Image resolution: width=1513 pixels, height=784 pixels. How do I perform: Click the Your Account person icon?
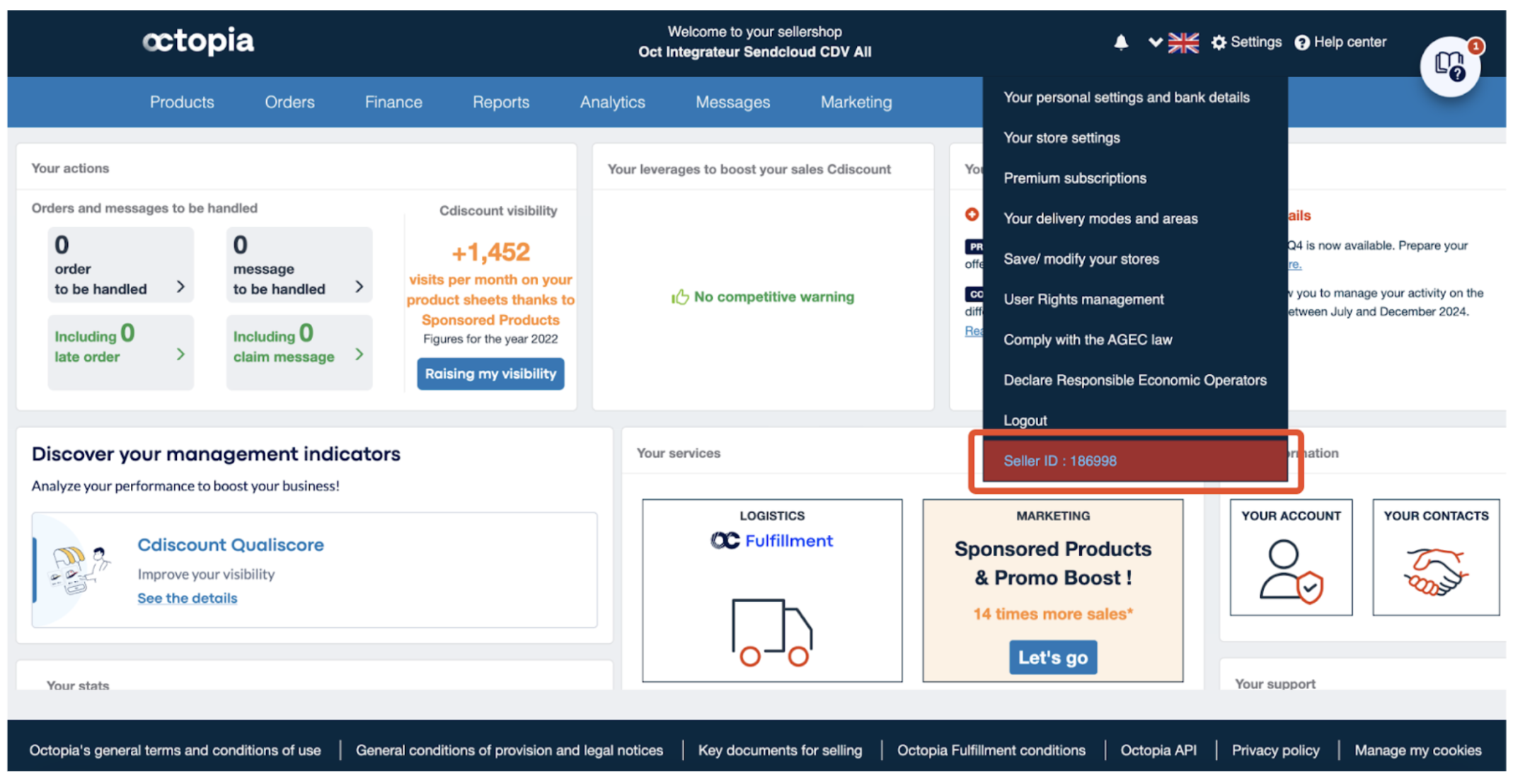point(1291,571)
